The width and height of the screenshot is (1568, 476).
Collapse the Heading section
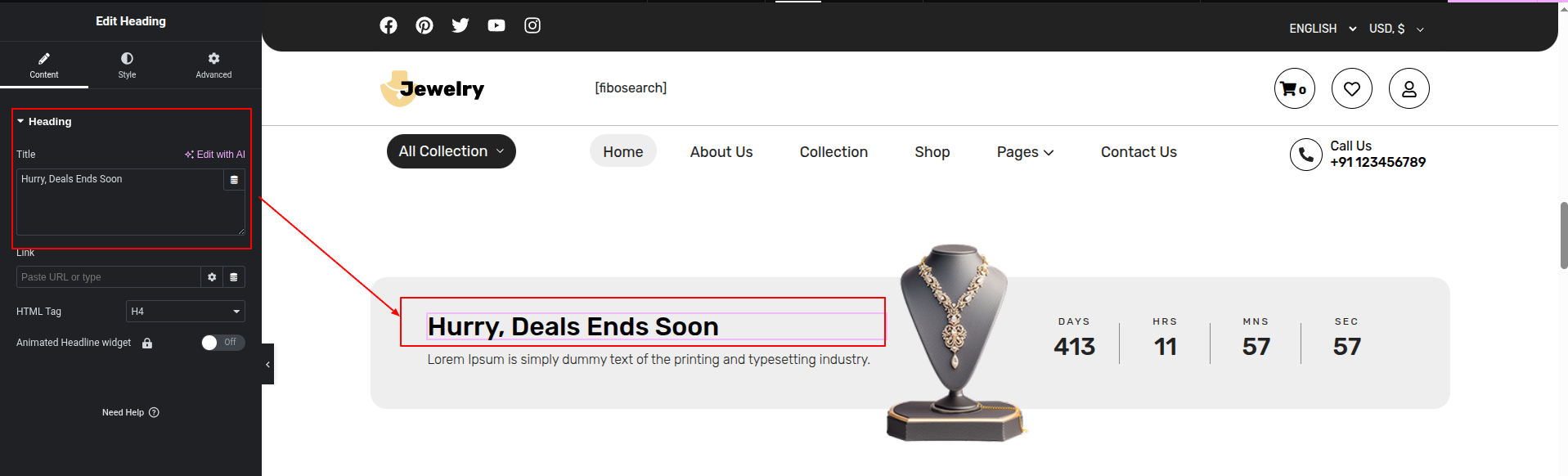pos(45,121)
